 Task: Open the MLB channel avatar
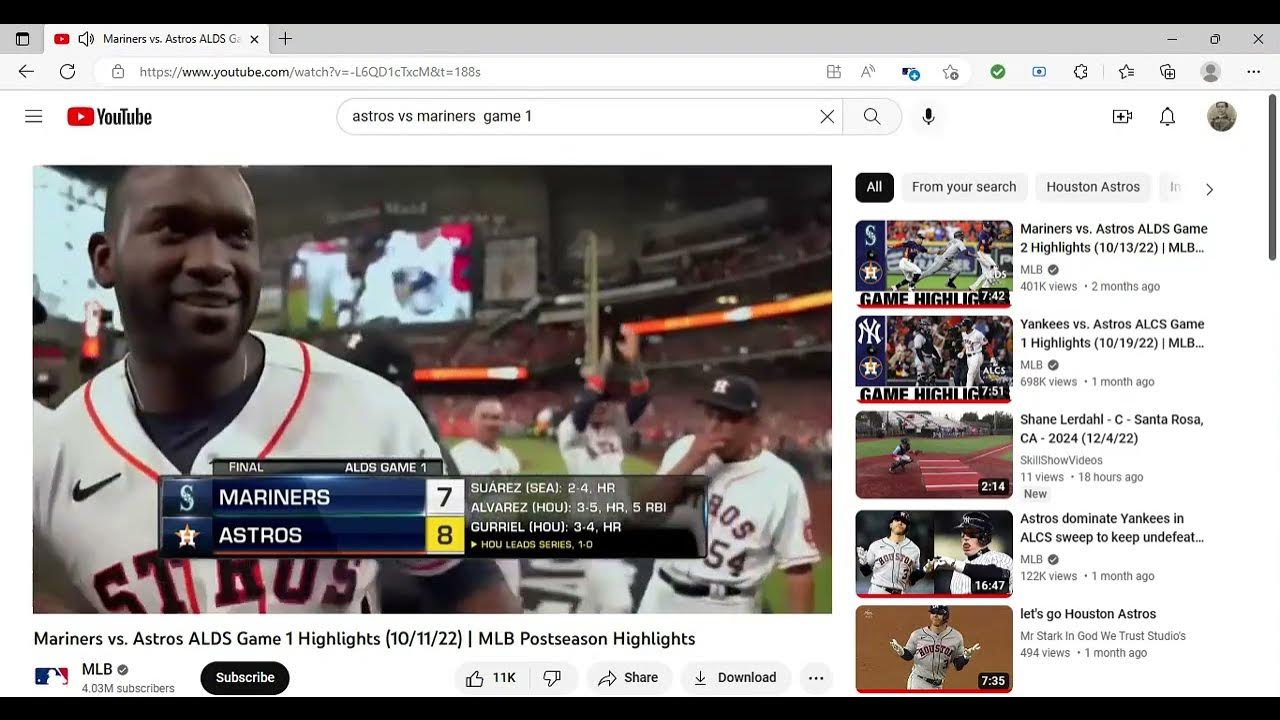pyautogui.click(x=52, y=677)
